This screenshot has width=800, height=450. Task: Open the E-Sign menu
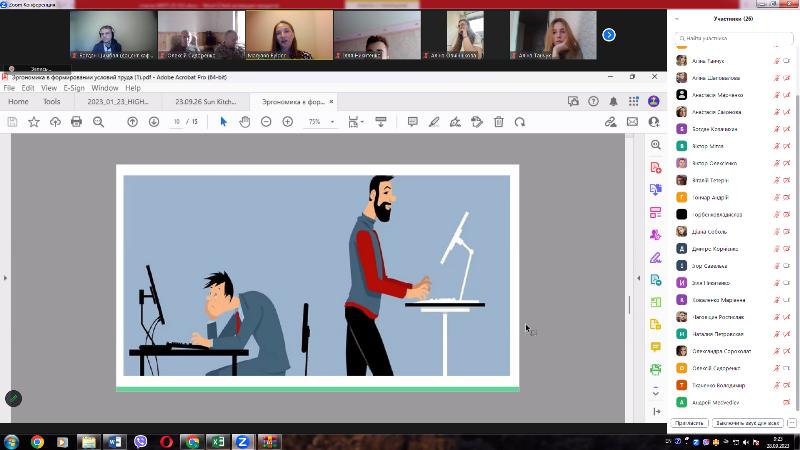point(74,88)
